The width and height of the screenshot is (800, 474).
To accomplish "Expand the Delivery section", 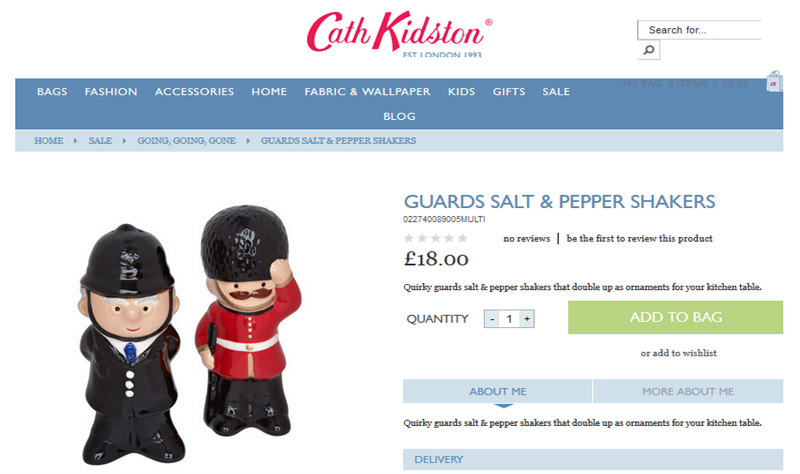I will pyautogui.click(x=593, y=459).
